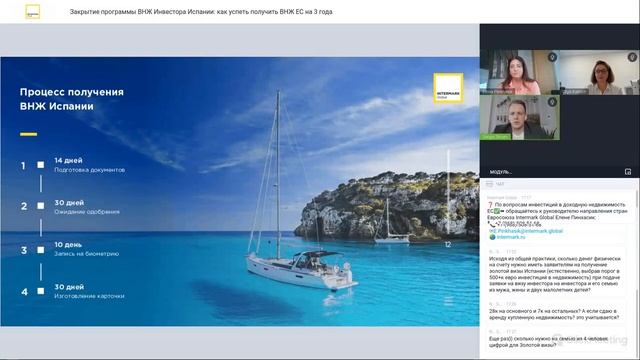The image size is (640, 360).
Task: Click the green checkmark emoji in the chat message
Action: [x=497, y=211]
